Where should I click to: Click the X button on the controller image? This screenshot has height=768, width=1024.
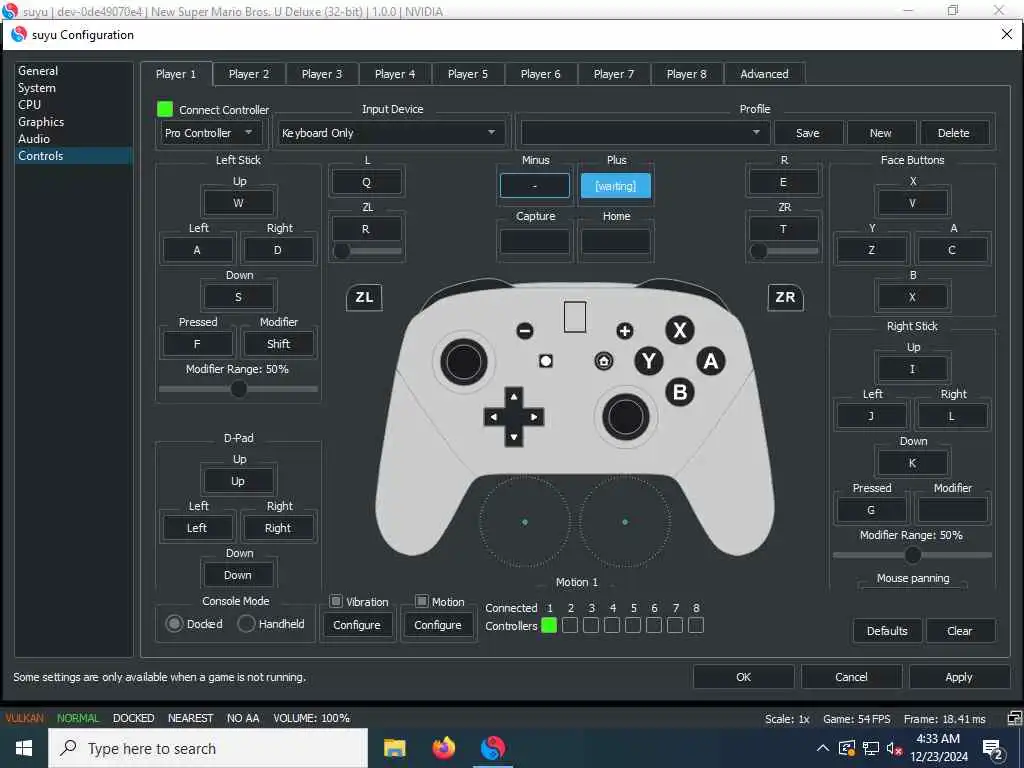[680, 330]
